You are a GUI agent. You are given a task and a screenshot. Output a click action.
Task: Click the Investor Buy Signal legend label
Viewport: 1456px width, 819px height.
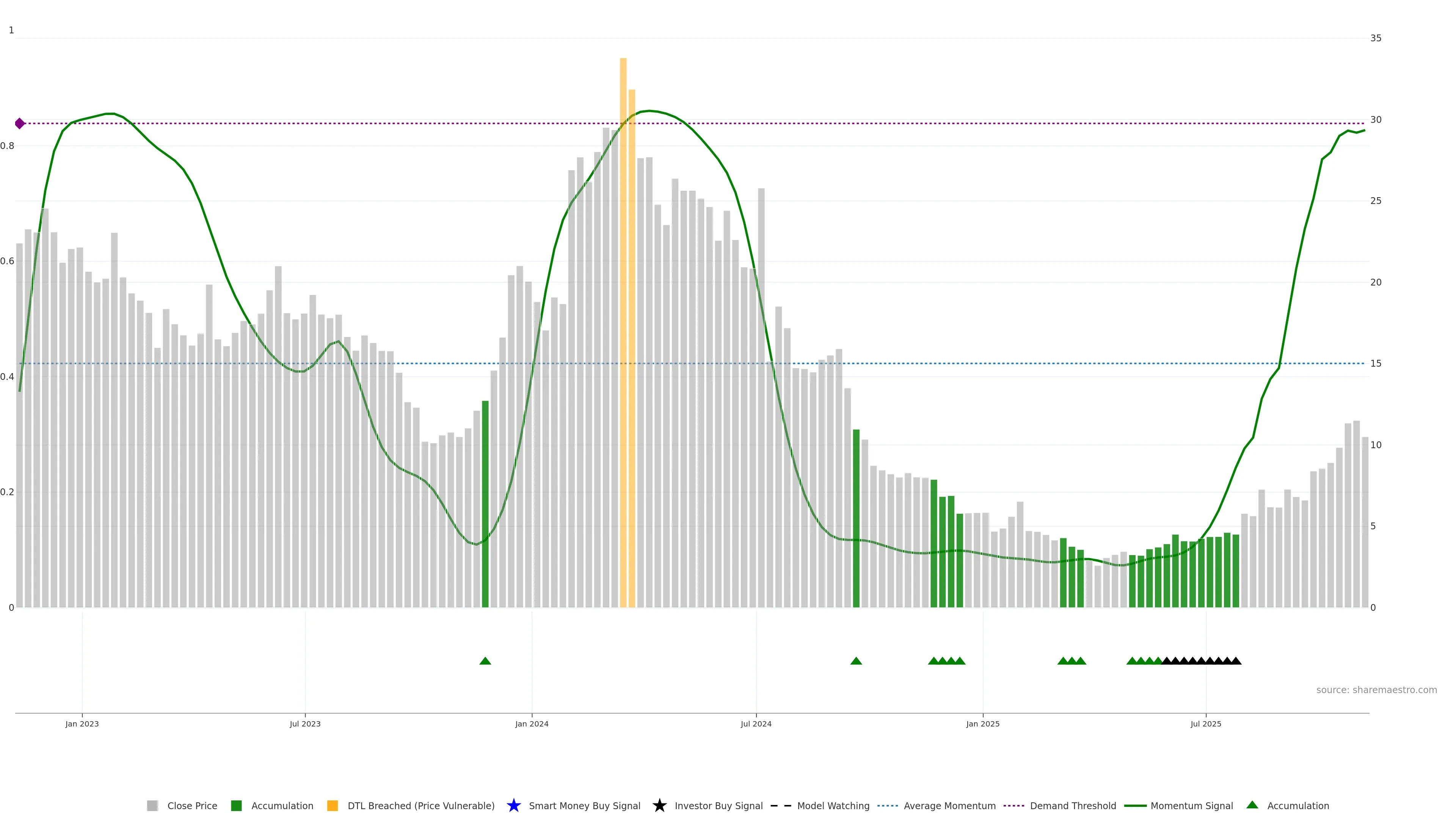pos(719,805)
